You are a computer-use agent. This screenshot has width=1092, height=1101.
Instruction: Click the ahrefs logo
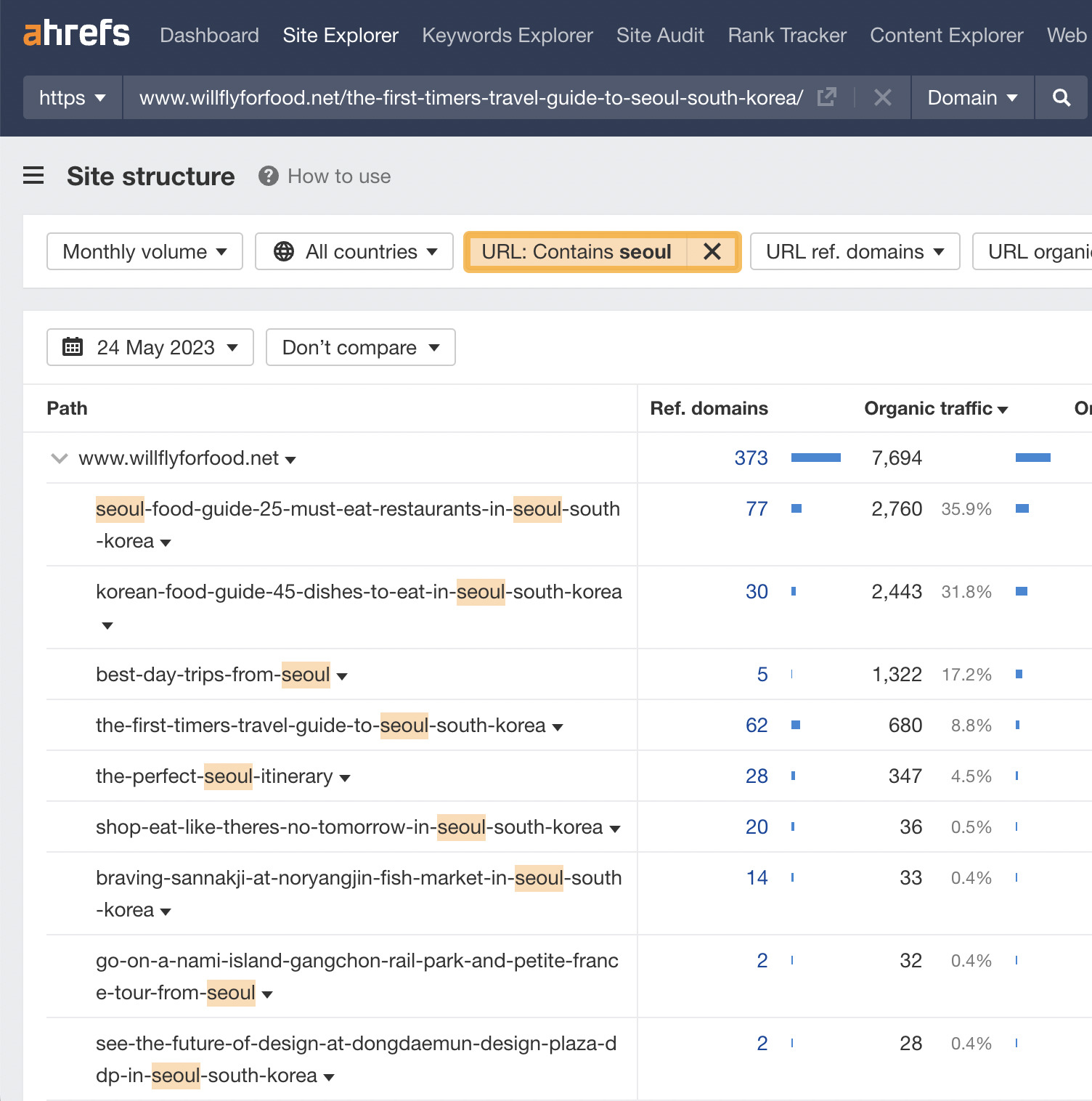tap(76, 33)
